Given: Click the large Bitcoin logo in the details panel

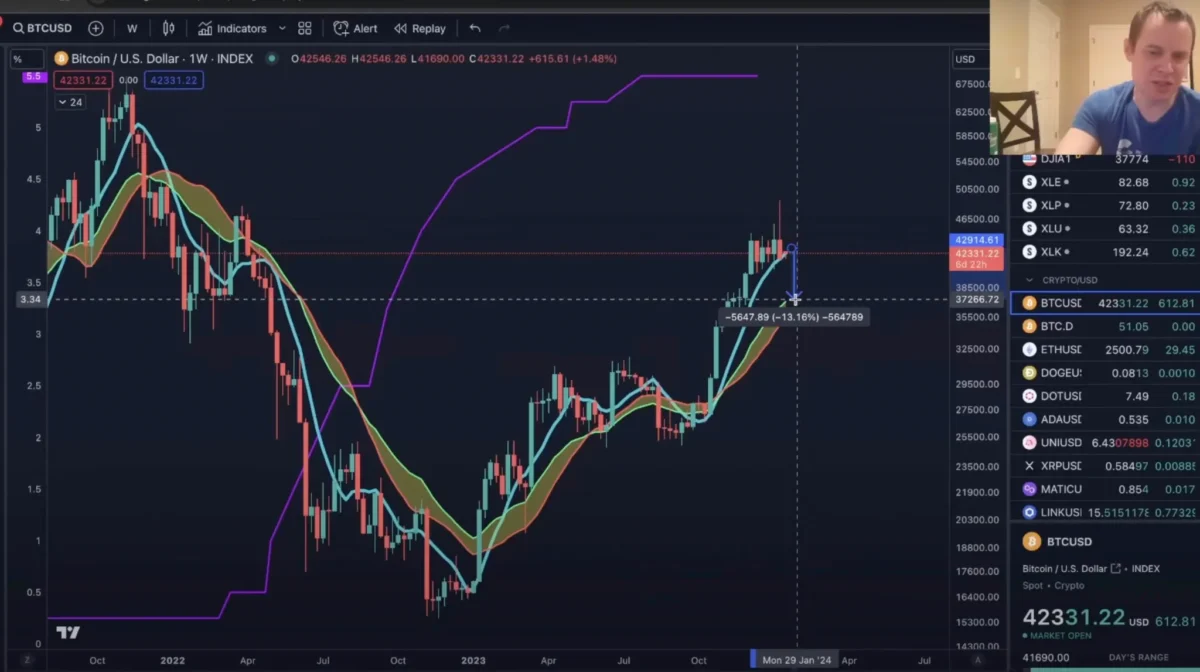Looking at the screenshot, I should pos(1031,542).
